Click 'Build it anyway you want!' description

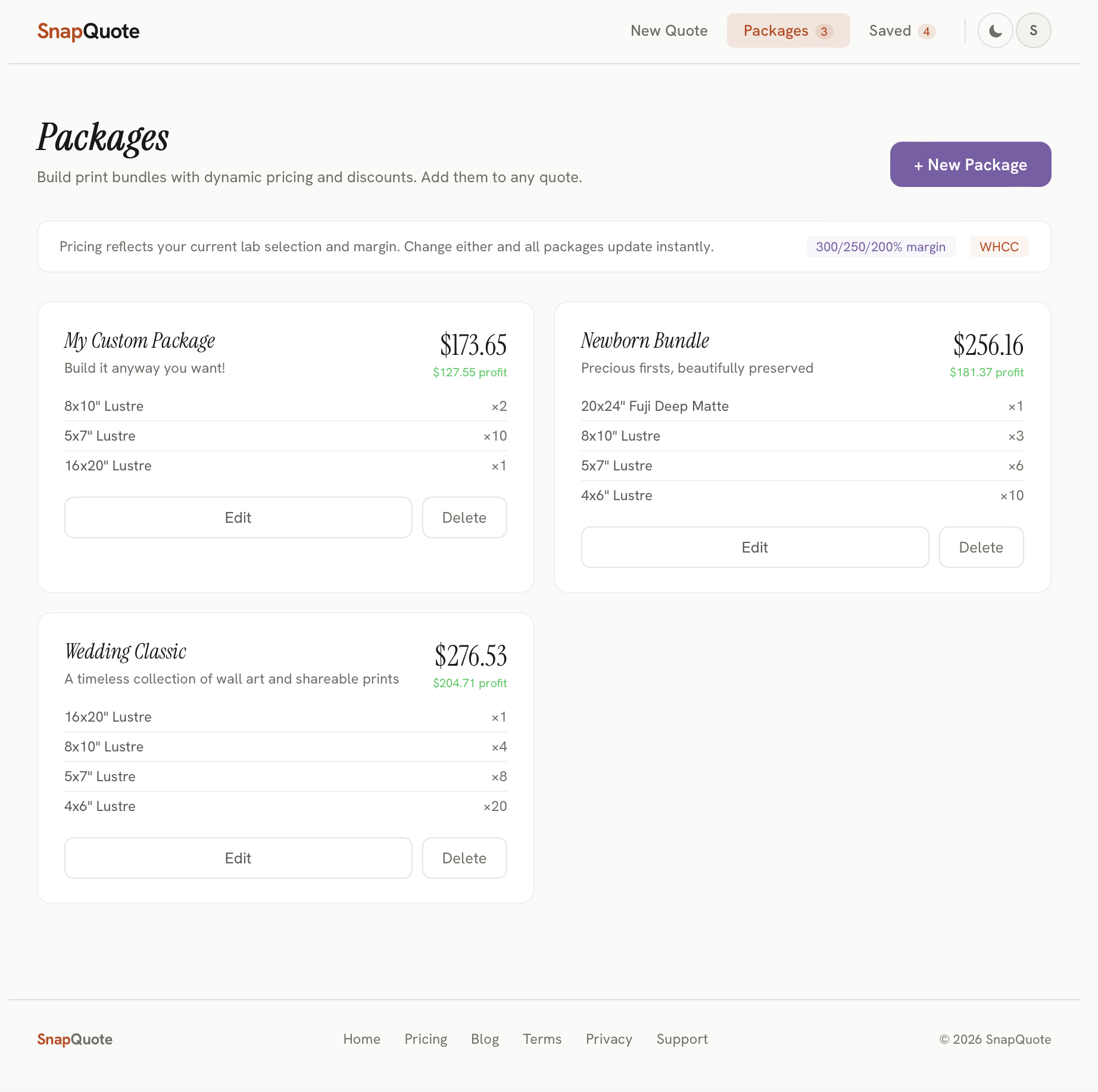[145, 368]
